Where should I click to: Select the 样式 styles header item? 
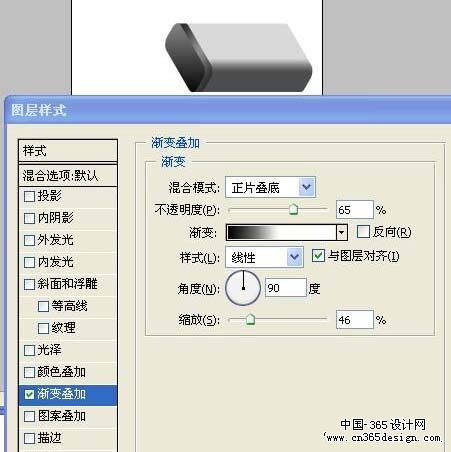point(68,151)
